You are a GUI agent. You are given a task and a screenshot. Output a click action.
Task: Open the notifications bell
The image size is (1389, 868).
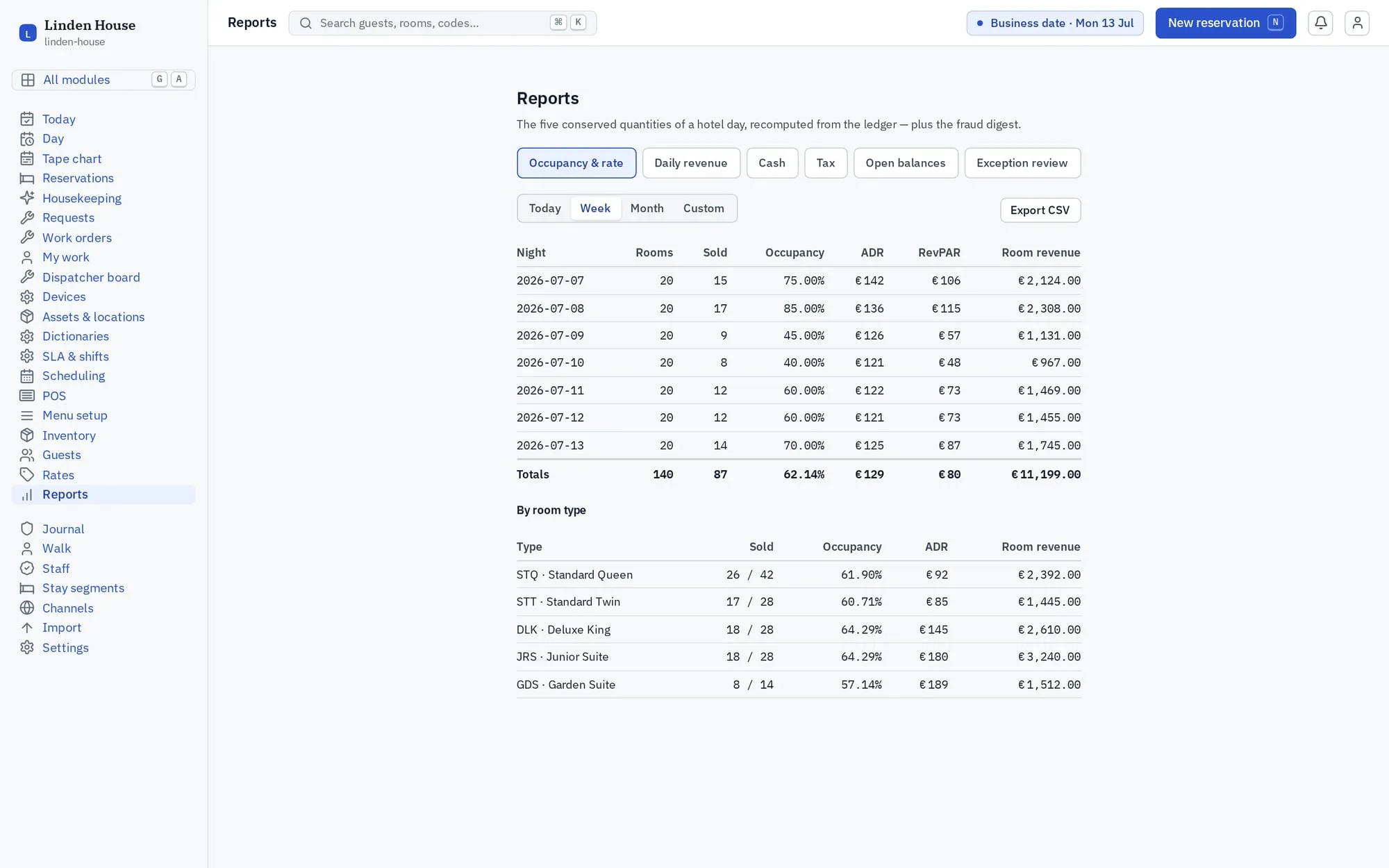[1320, 23]
